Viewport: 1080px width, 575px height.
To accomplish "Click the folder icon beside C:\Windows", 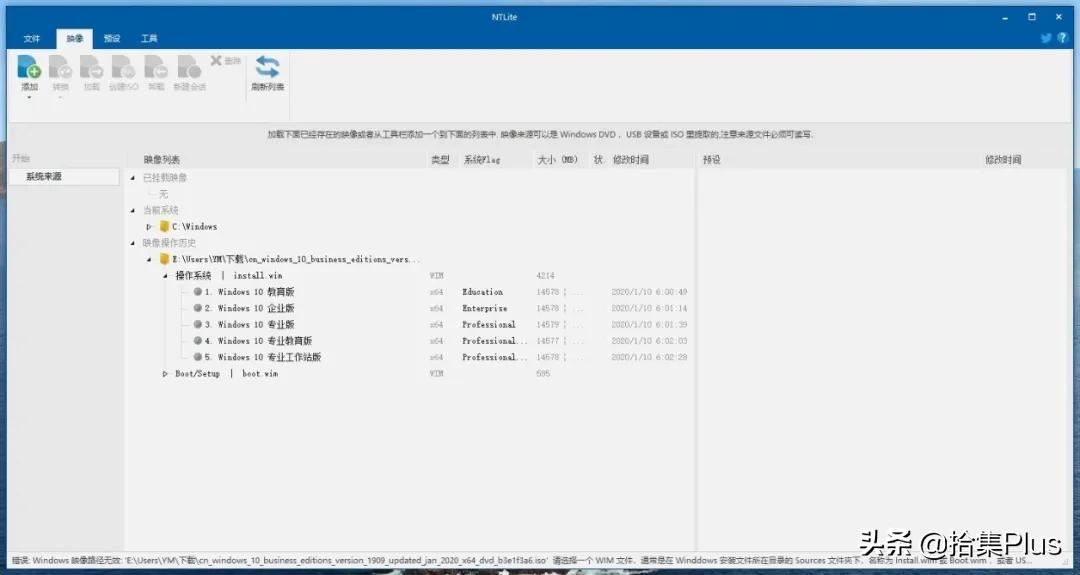I will (x=165, y=227).
